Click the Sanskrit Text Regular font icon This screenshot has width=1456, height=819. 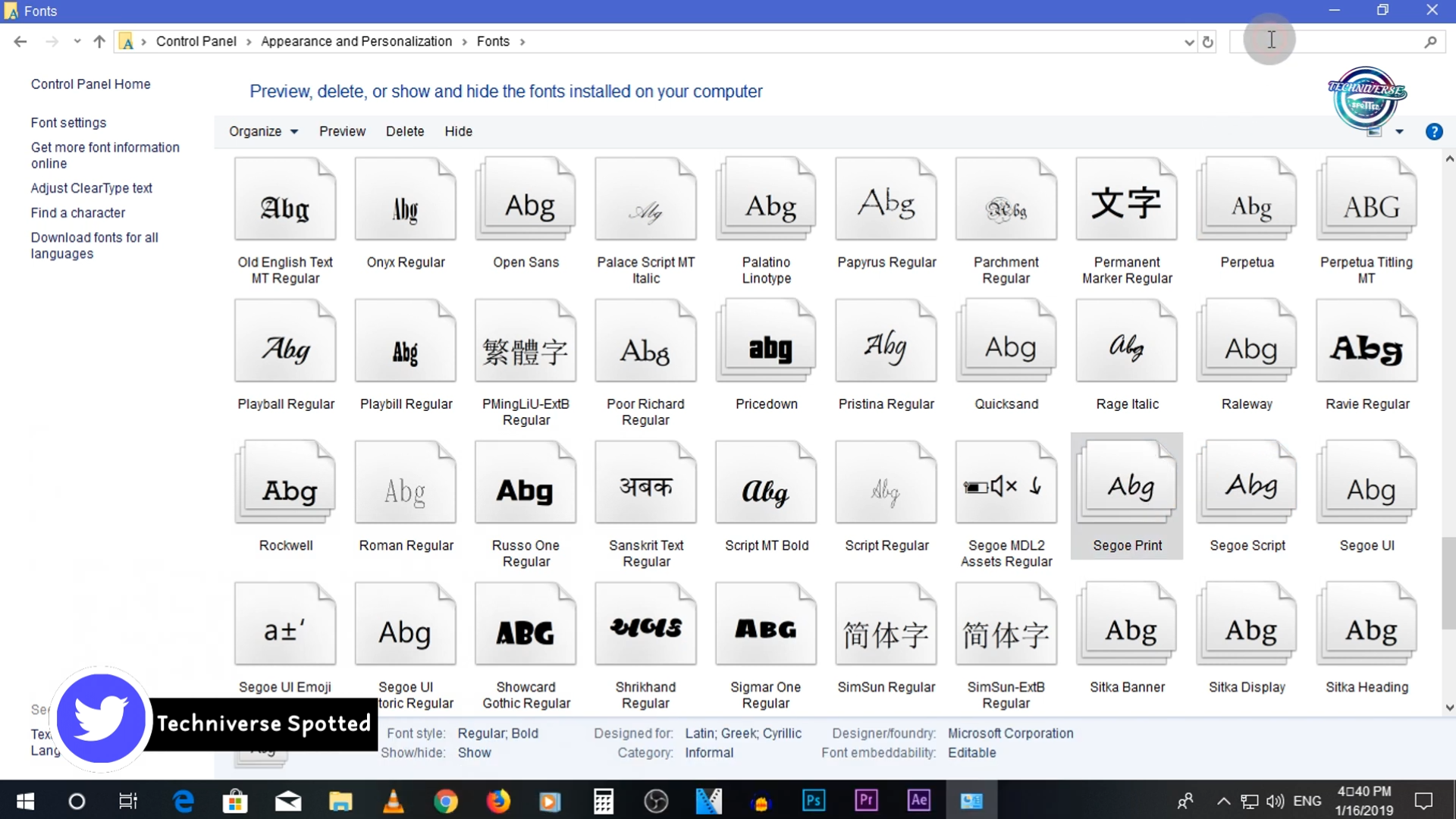pyautogui.click(x=645, y=485)
